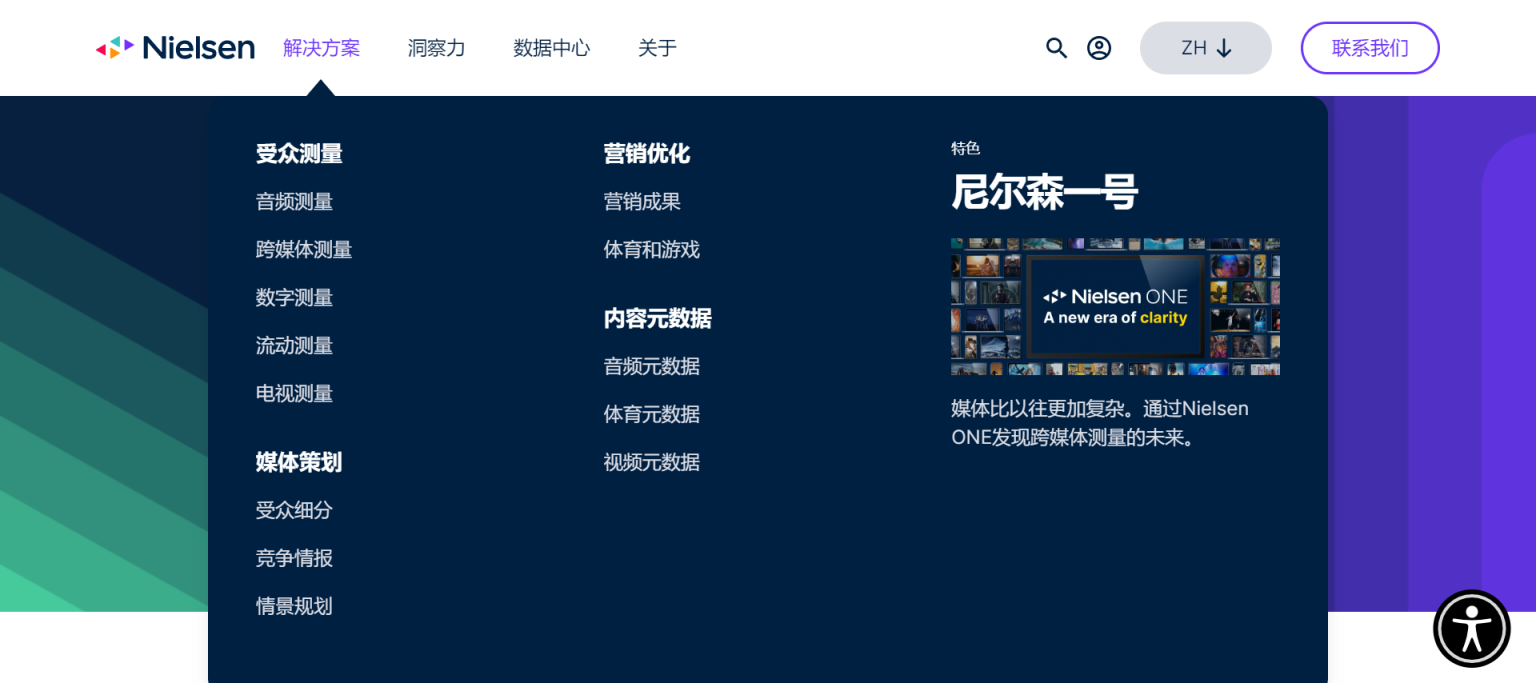The height and width of the screenshot is (683, 1536).
Task: Open 体育和游戏 link
Action: point(651,250)
